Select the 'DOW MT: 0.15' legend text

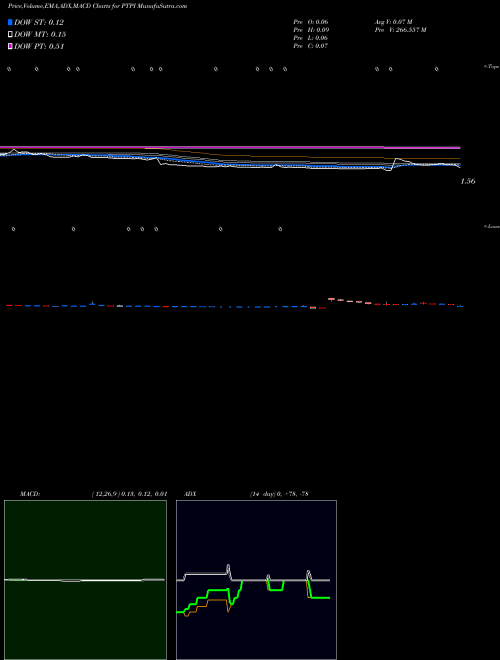40,35
